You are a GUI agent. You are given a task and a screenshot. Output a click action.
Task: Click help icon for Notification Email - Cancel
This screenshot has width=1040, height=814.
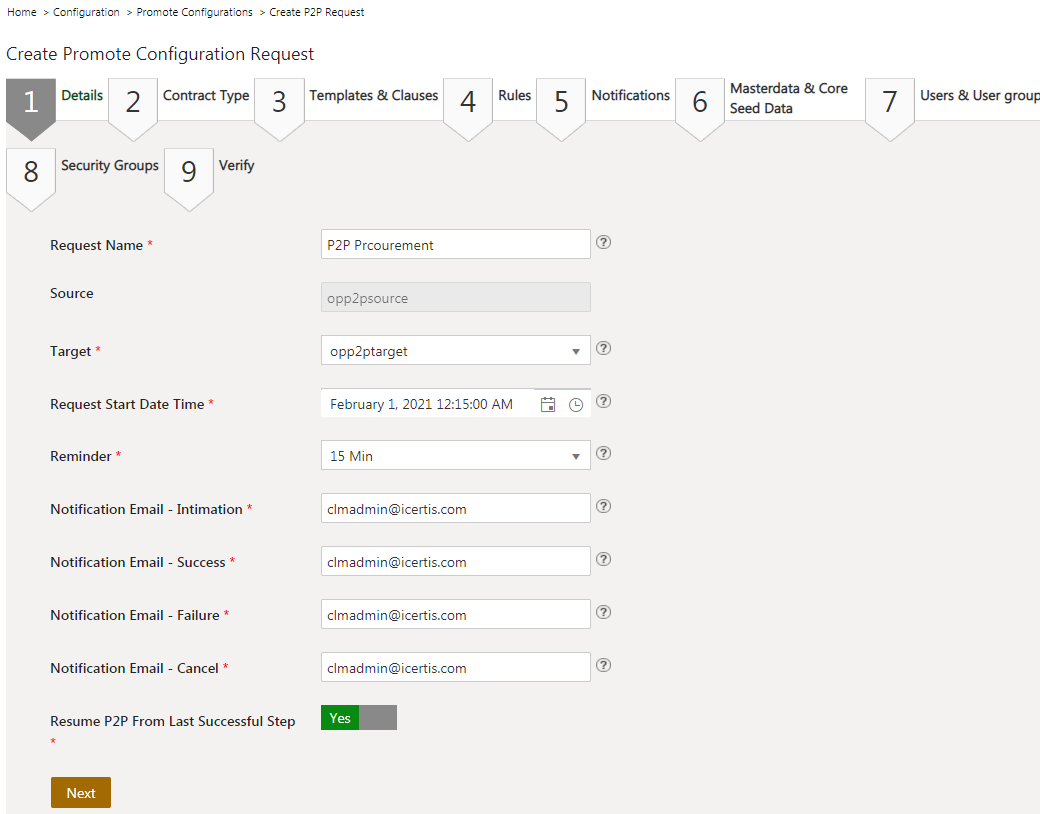pyautogui.click(x=603, y=666)
